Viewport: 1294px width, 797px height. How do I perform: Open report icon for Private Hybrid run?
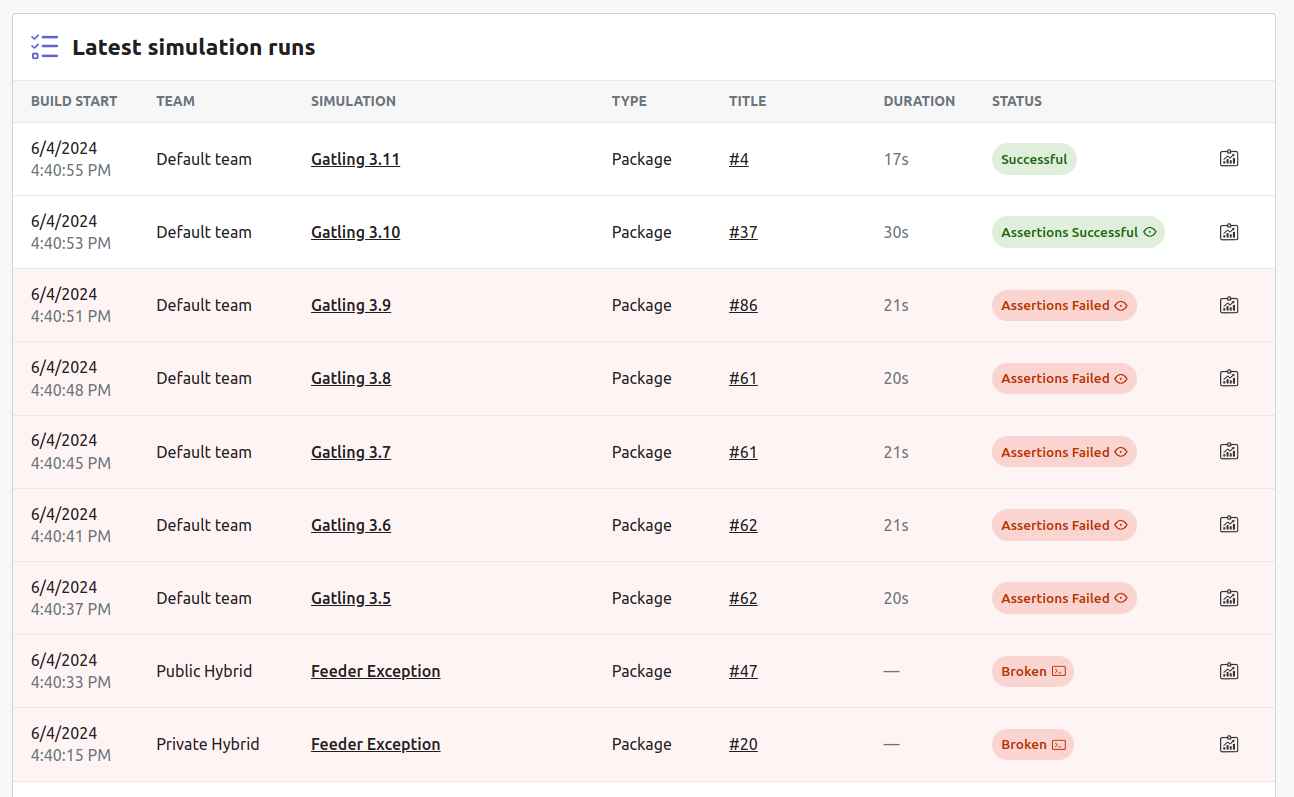(x=1229, y=743)
